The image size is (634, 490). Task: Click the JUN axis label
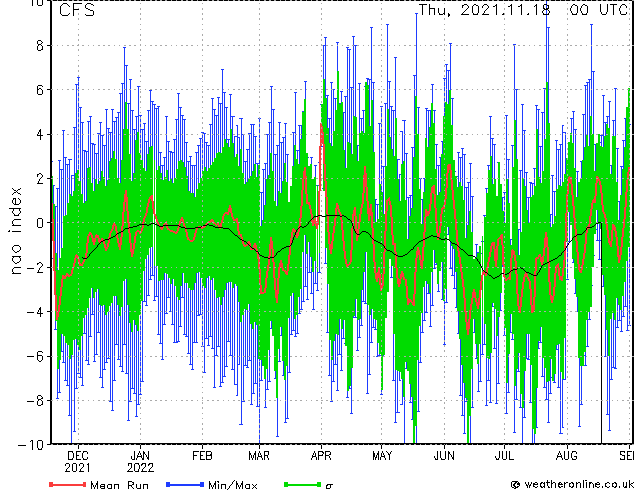point(444,456)
